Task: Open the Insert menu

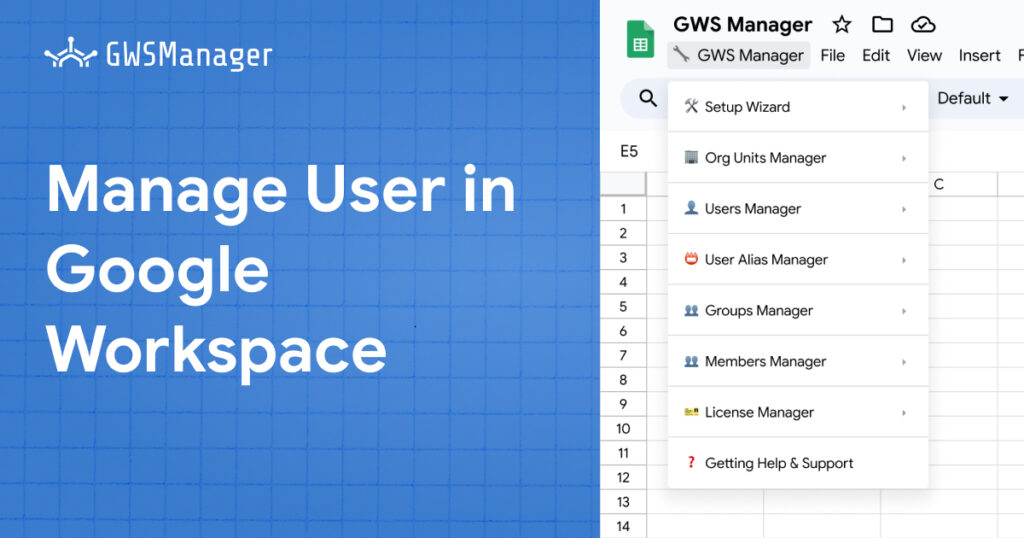Action: 979,56
